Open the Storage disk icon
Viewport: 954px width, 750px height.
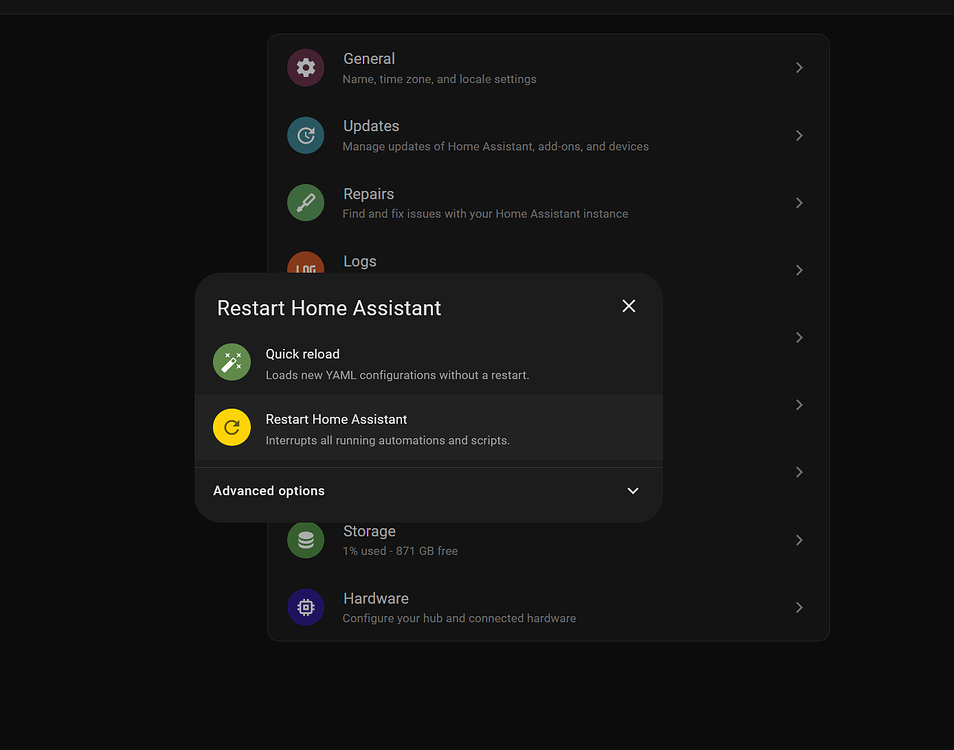tap(305, 539)
